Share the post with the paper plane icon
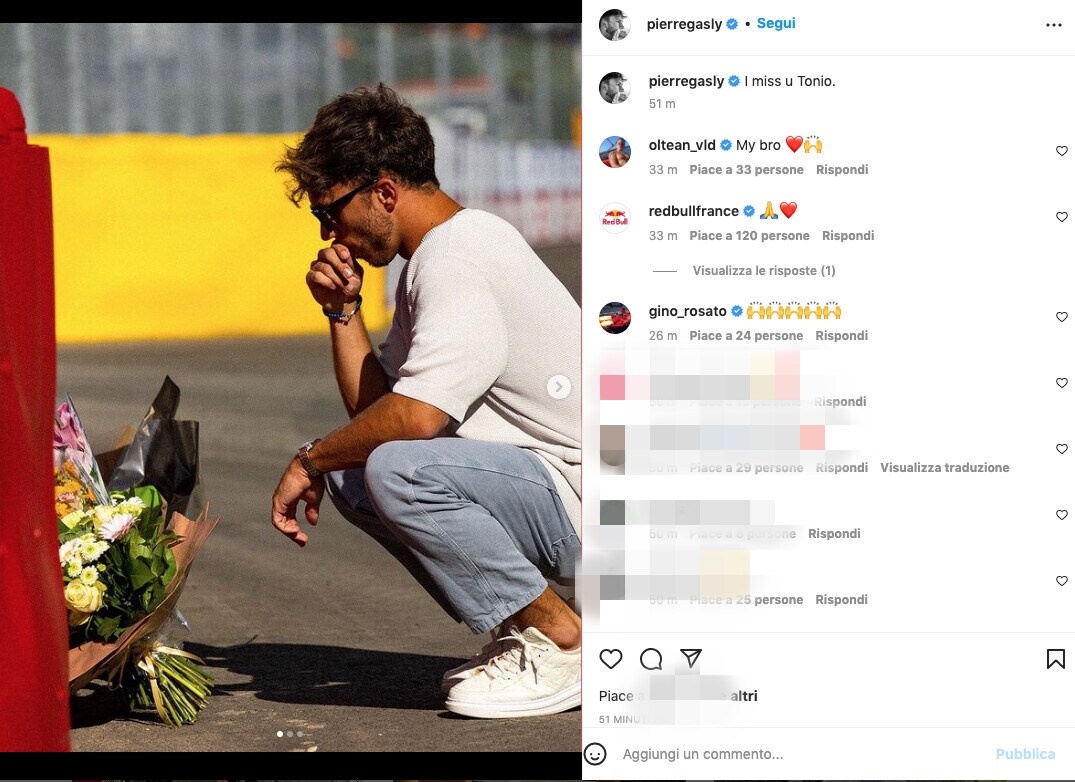 point(690,658)
